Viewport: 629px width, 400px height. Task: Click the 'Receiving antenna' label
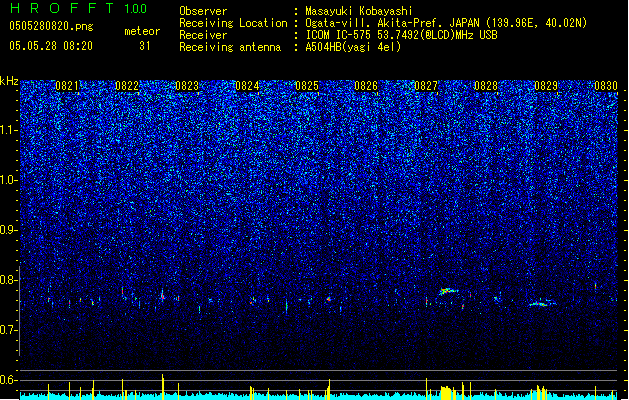230,47
